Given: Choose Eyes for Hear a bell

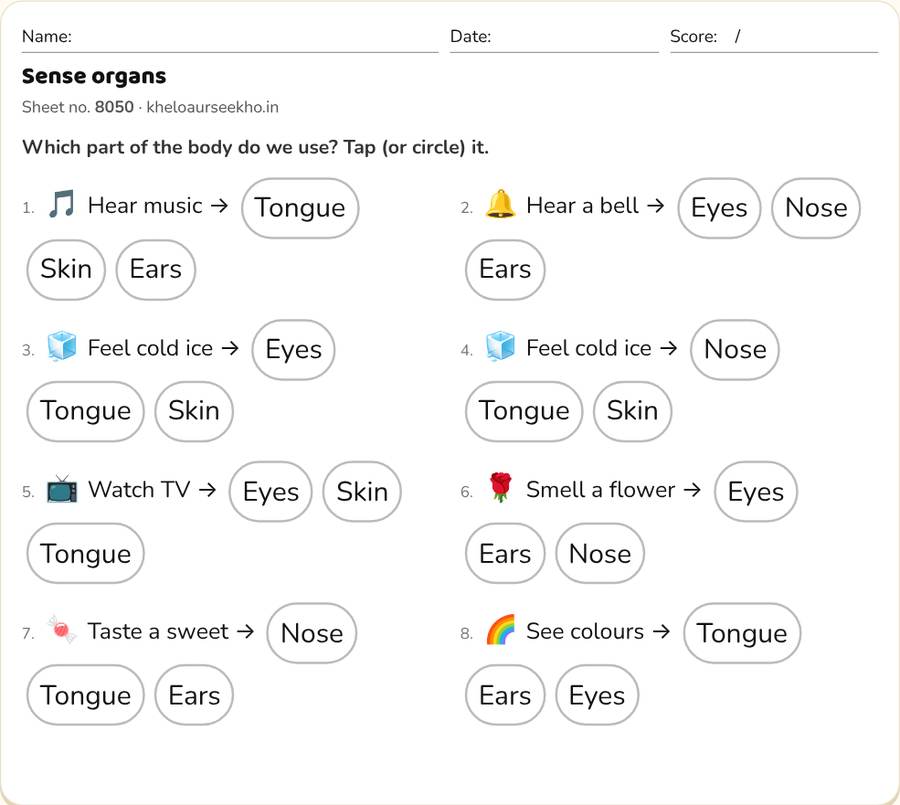Looking at the screenshot, I should coord(719,208).
